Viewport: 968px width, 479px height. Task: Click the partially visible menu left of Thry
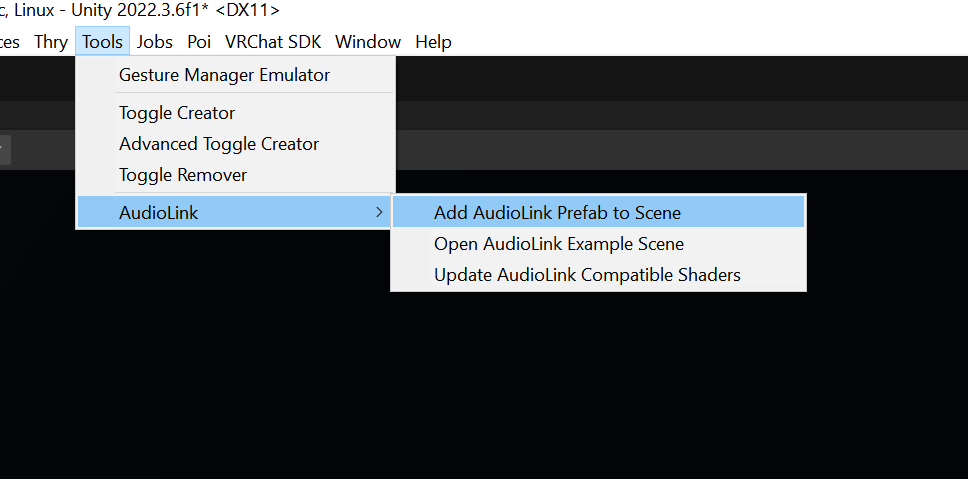(10, 42)
